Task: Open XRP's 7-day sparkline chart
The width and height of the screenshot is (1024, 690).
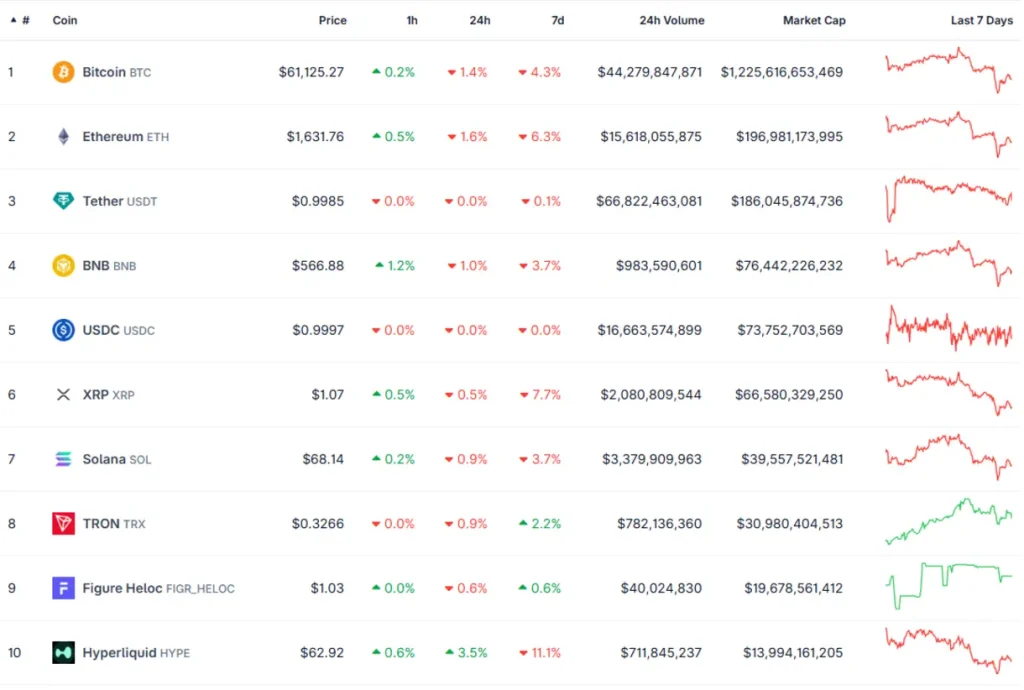Action: 949,393
